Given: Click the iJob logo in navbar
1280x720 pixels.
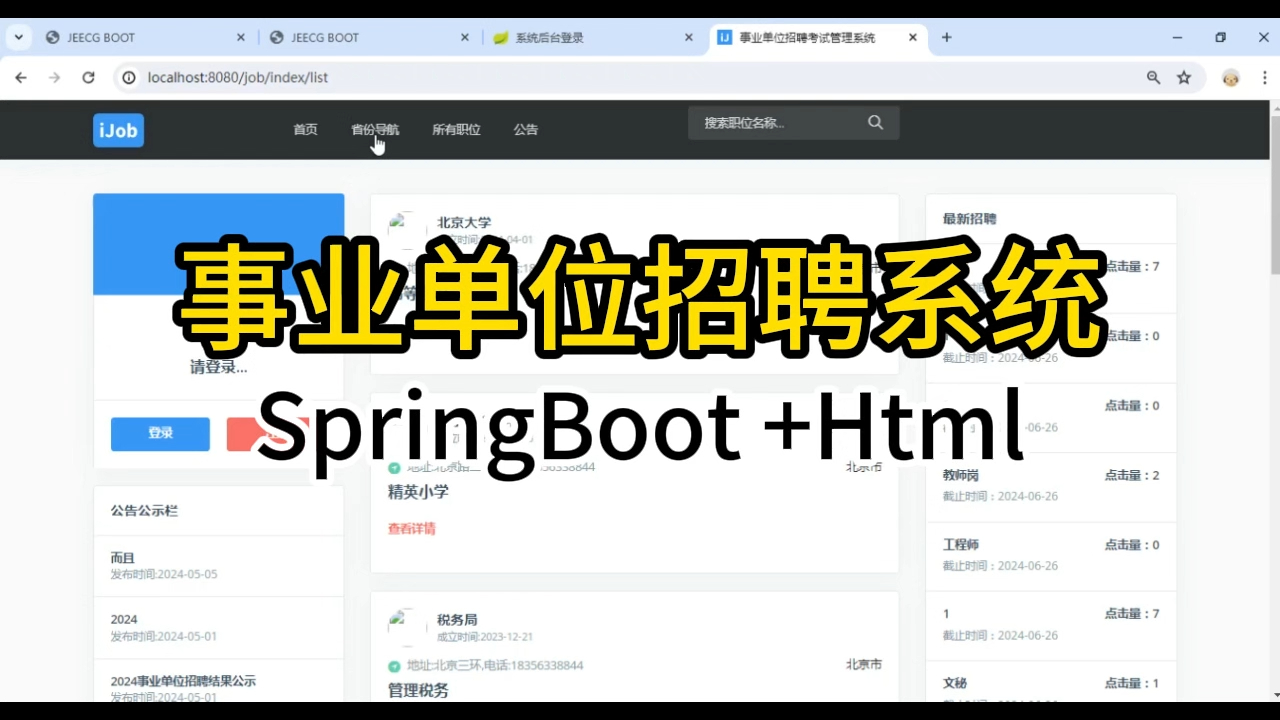Looking at the screenshot, I should [x=117, y=130].
